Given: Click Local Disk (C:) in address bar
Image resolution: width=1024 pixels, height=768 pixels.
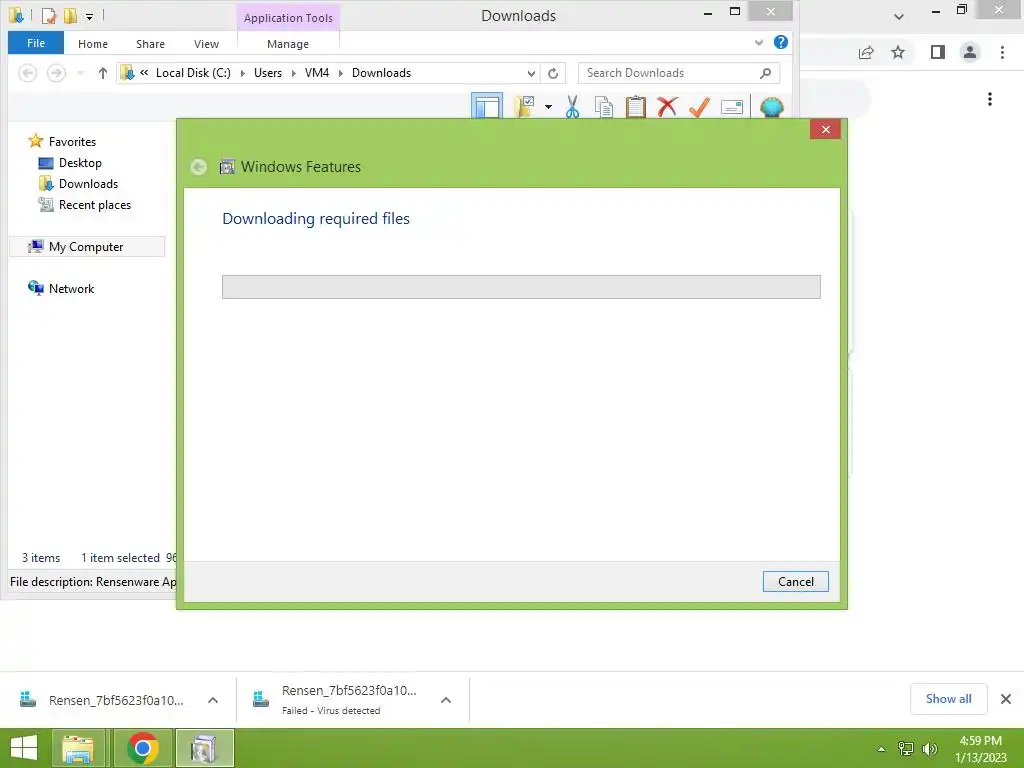Looking at the screenshot, I should 193,72.
